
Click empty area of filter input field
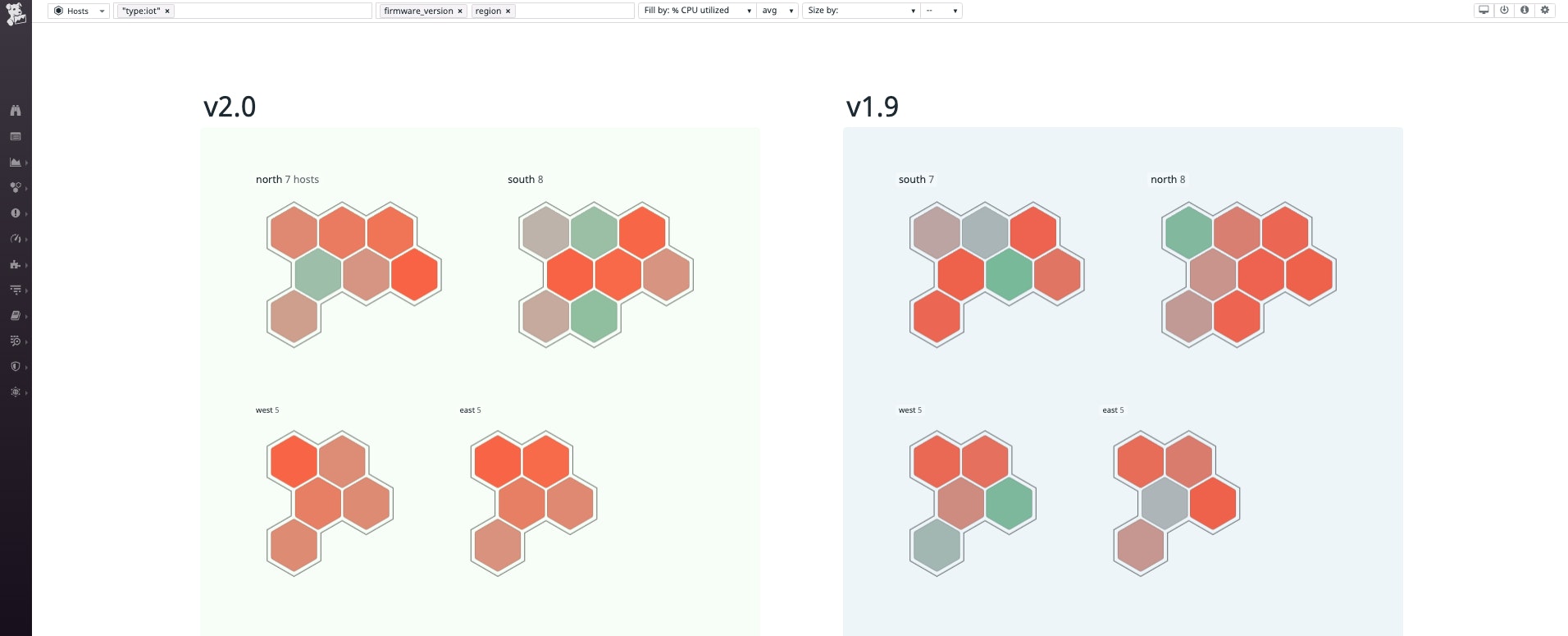click(272, 11)
